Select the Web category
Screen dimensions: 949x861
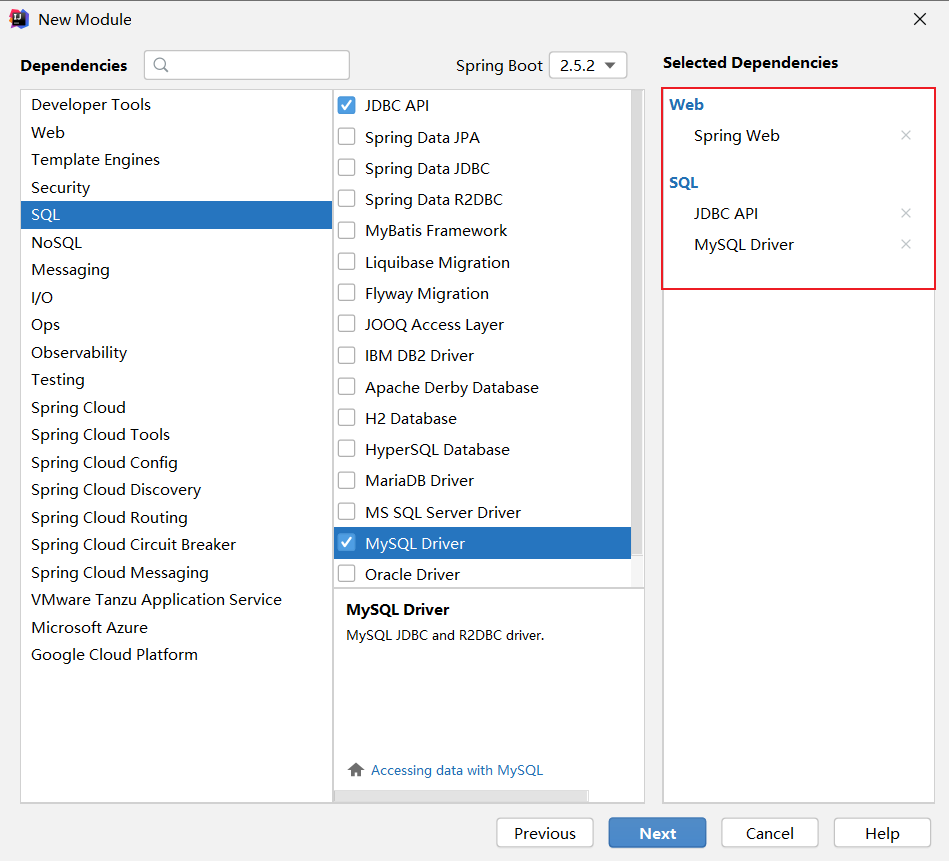(176, 133)
